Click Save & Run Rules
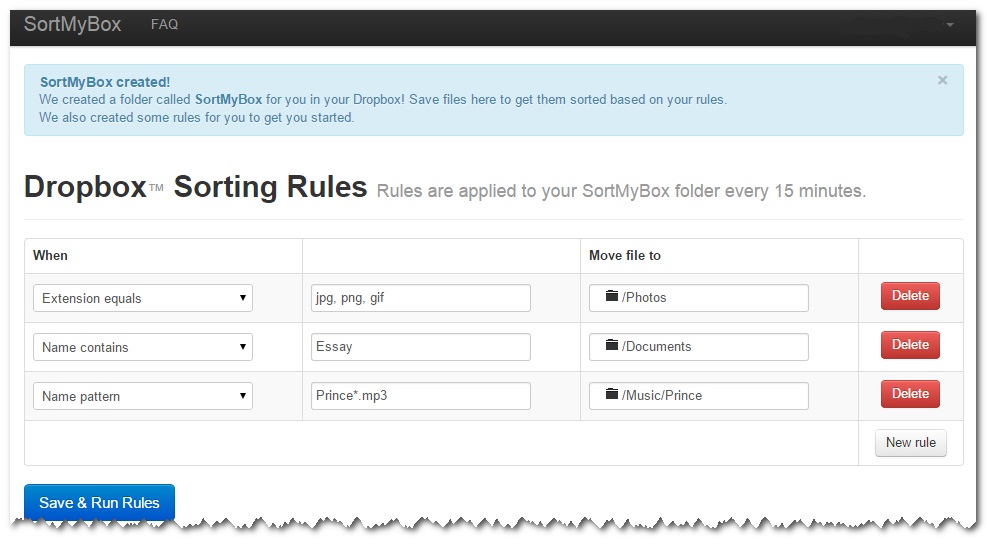The width and height of the screenshot is (987, 545). 99,503
